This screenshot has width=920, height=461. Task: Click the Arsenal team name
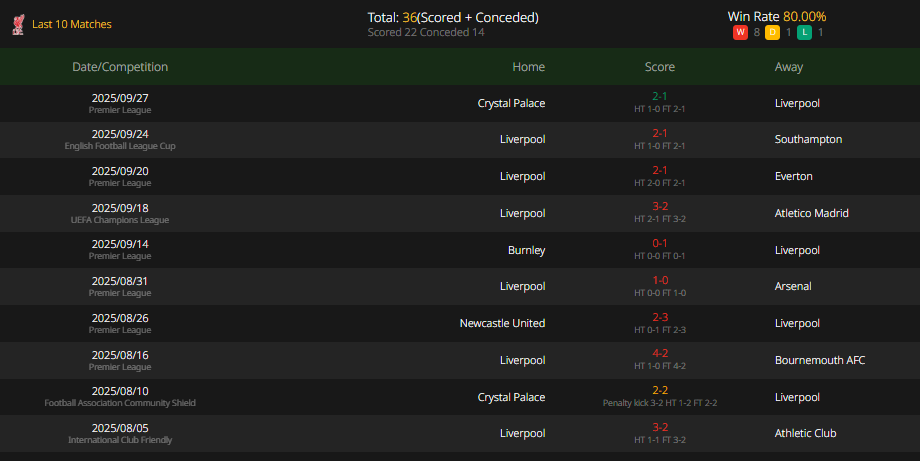click(794, 286)
